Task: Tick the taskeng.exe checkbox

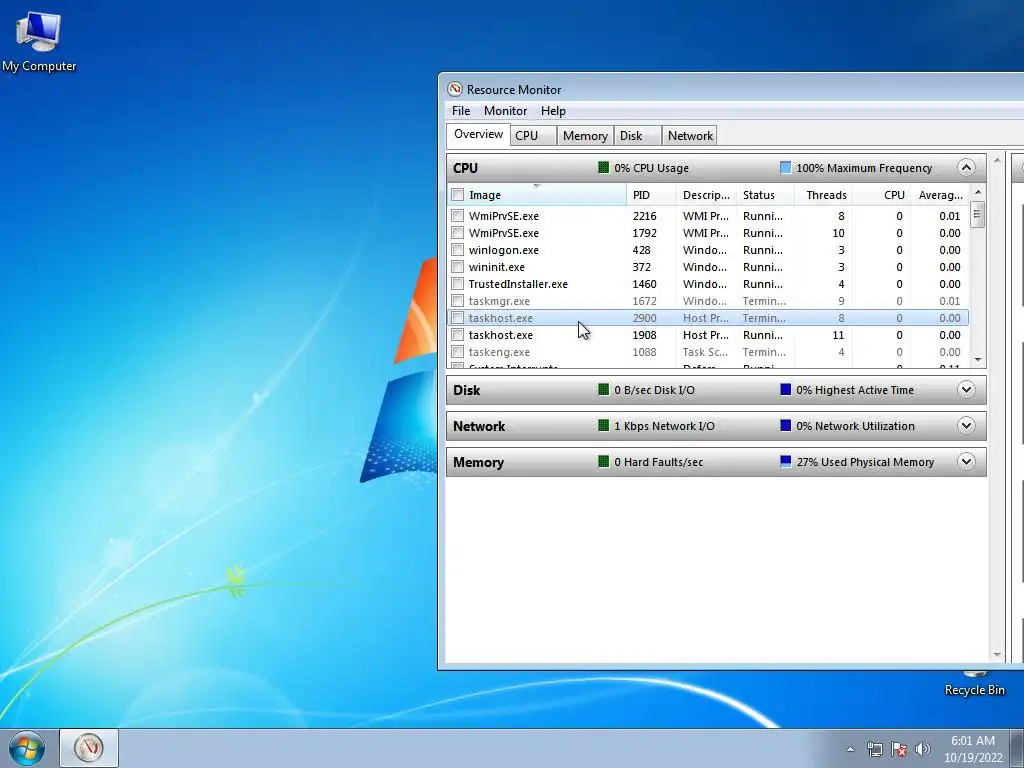Action: (458, 351)
